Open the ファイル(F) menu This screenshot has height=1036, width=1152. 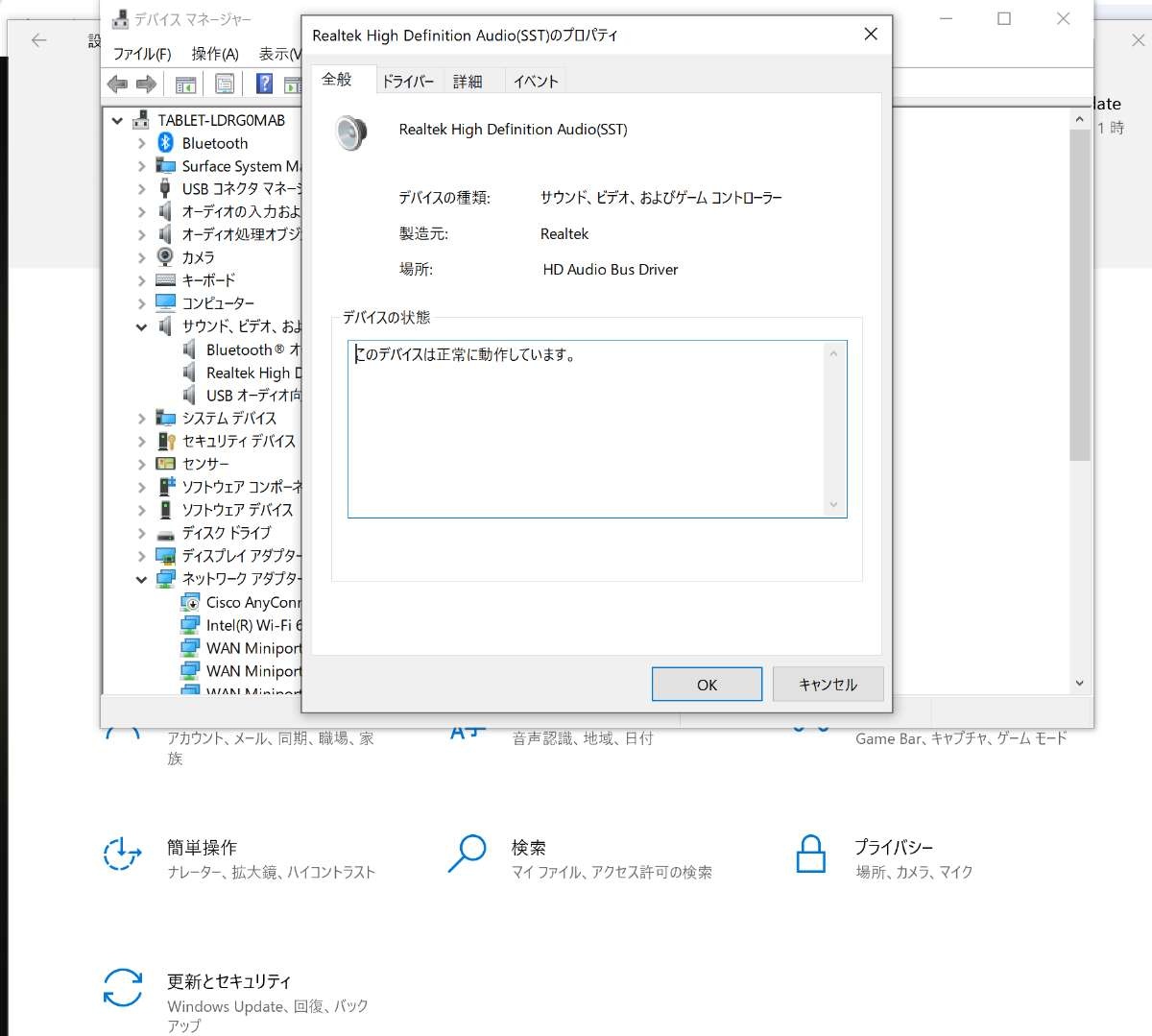142,54
